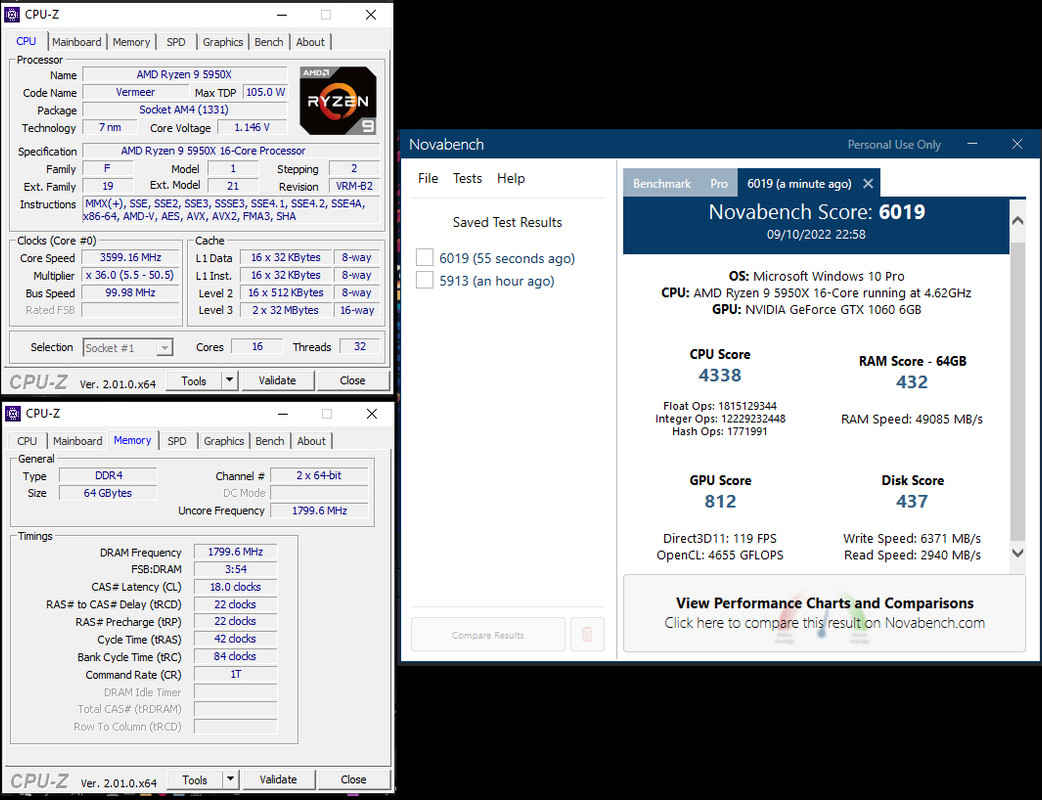Click the DRAM Frequency value 1799.6 MHz in Timings
Viewport: 1042px width, 800px height.
235,551
